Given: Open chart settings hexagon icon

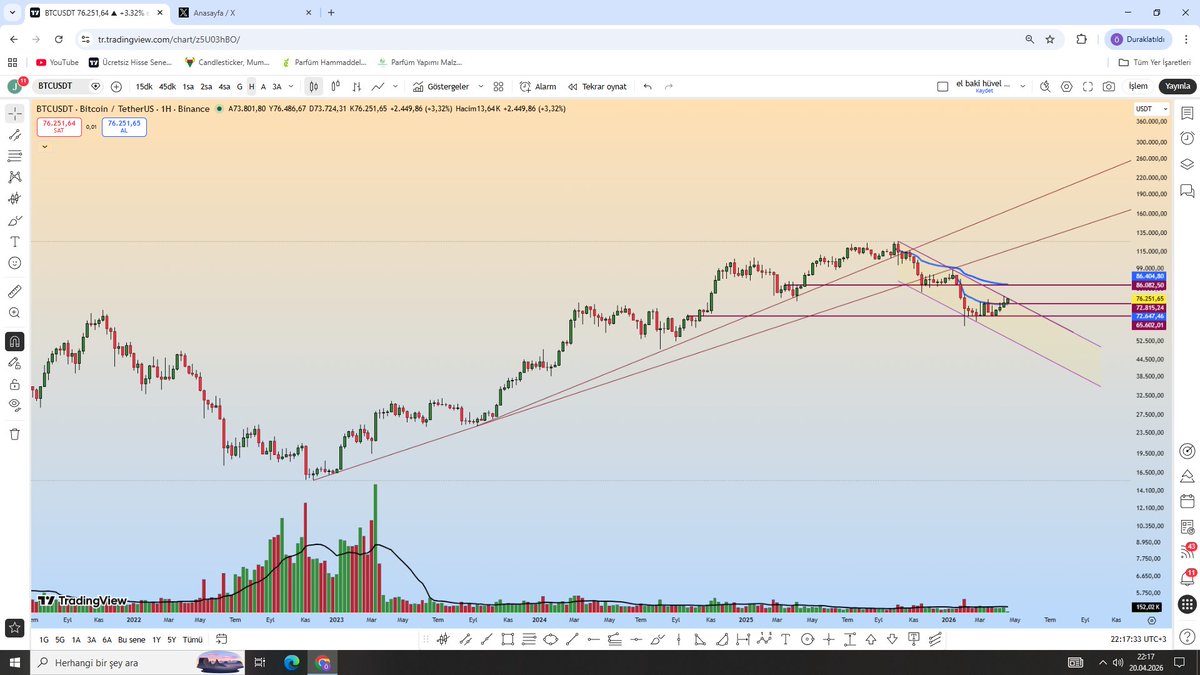Looking at the screenshot, I should (x=1066, y=87).
